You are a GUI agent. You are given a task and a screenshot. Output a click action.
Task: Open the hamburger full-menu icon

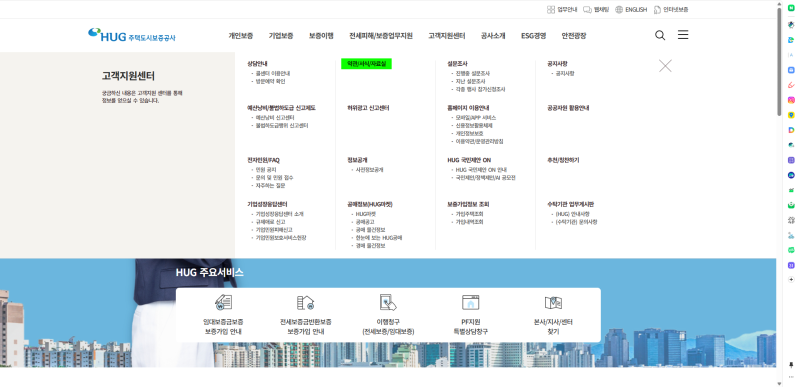point(683,35)
